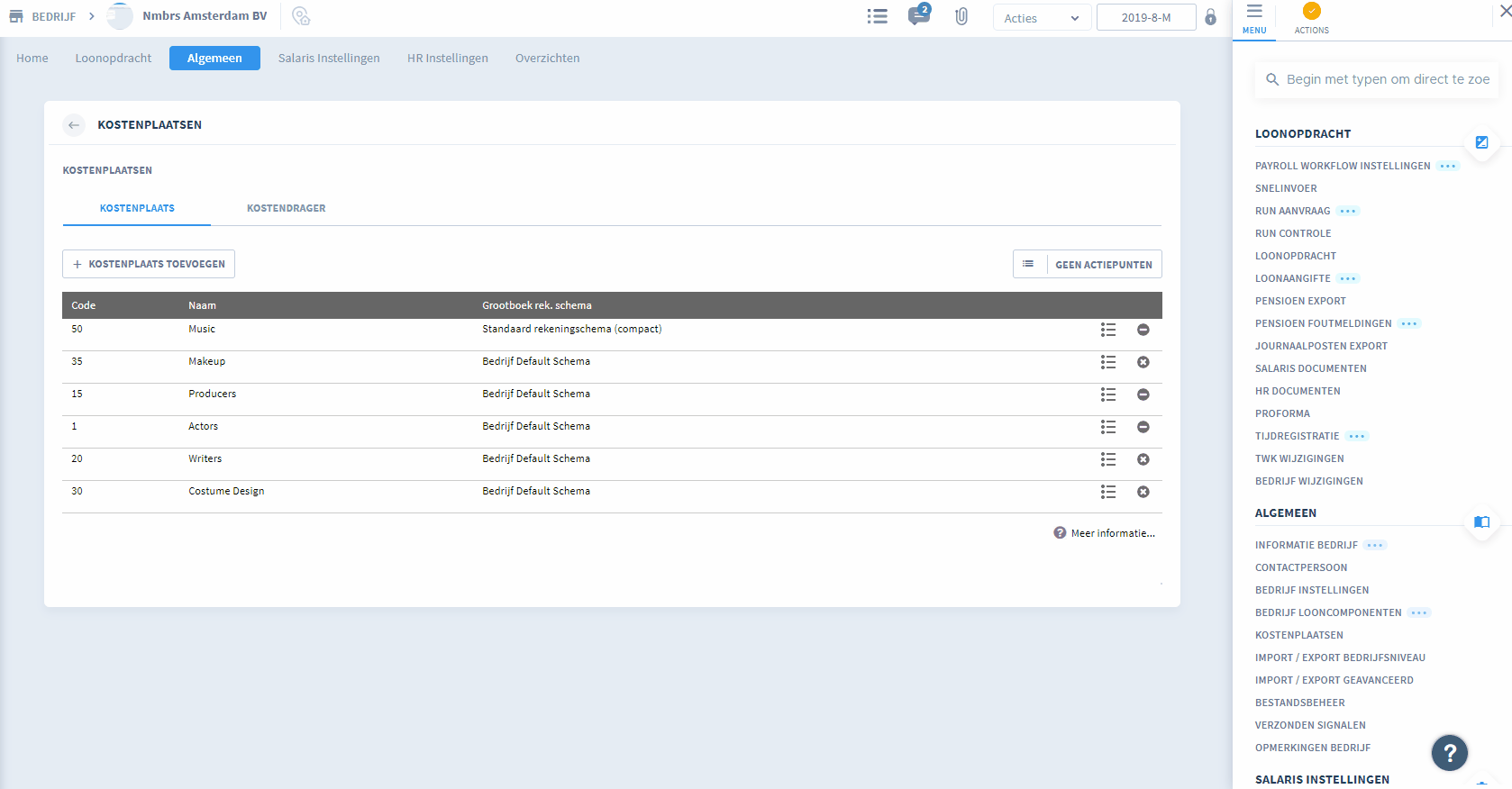Open the Loonopdracht menu item
Viewport: 1512px width, 789px height.
(x=114, y=59)
